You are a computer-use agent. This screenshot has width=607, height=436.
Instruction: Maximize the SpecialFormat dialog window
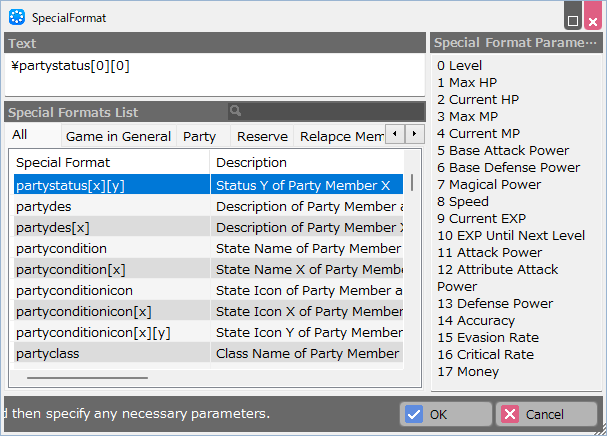573,20
